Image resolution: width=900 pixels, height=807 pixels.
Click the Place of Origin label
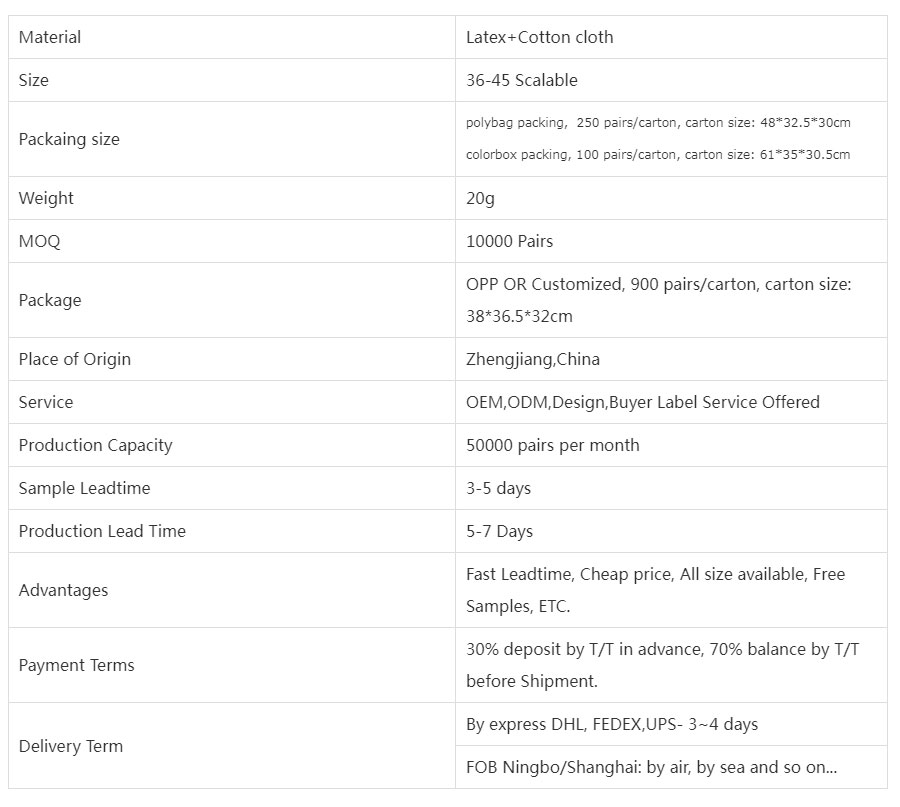[x=75, y=359]
